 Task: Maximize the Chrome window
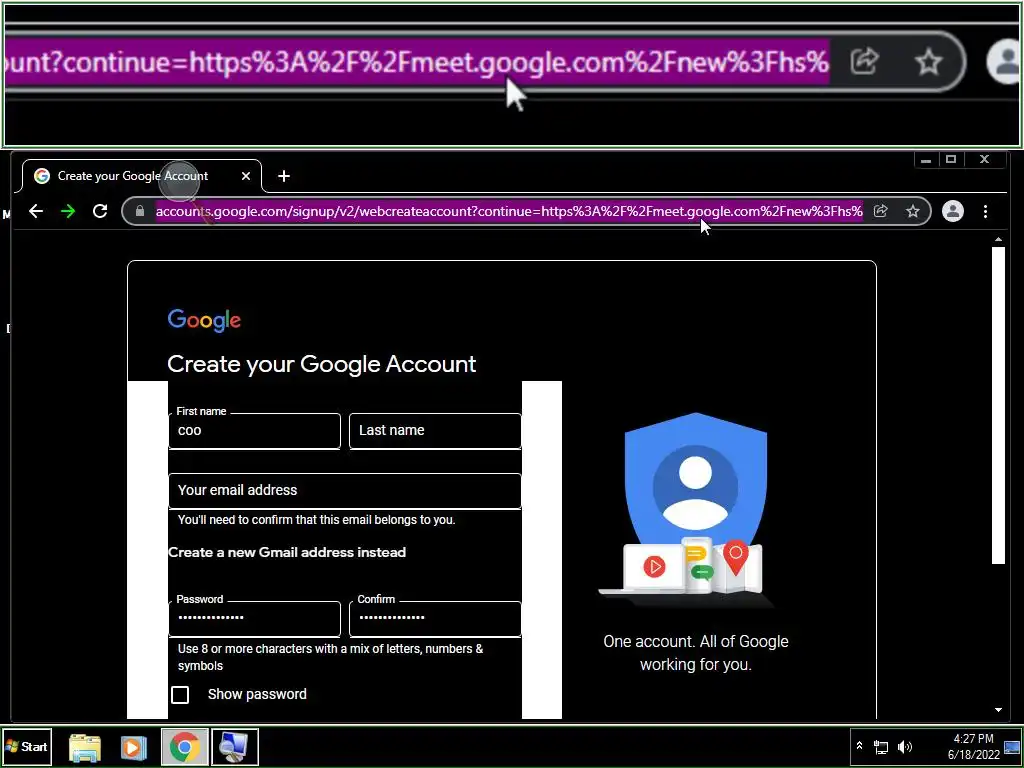coord(951,159)
